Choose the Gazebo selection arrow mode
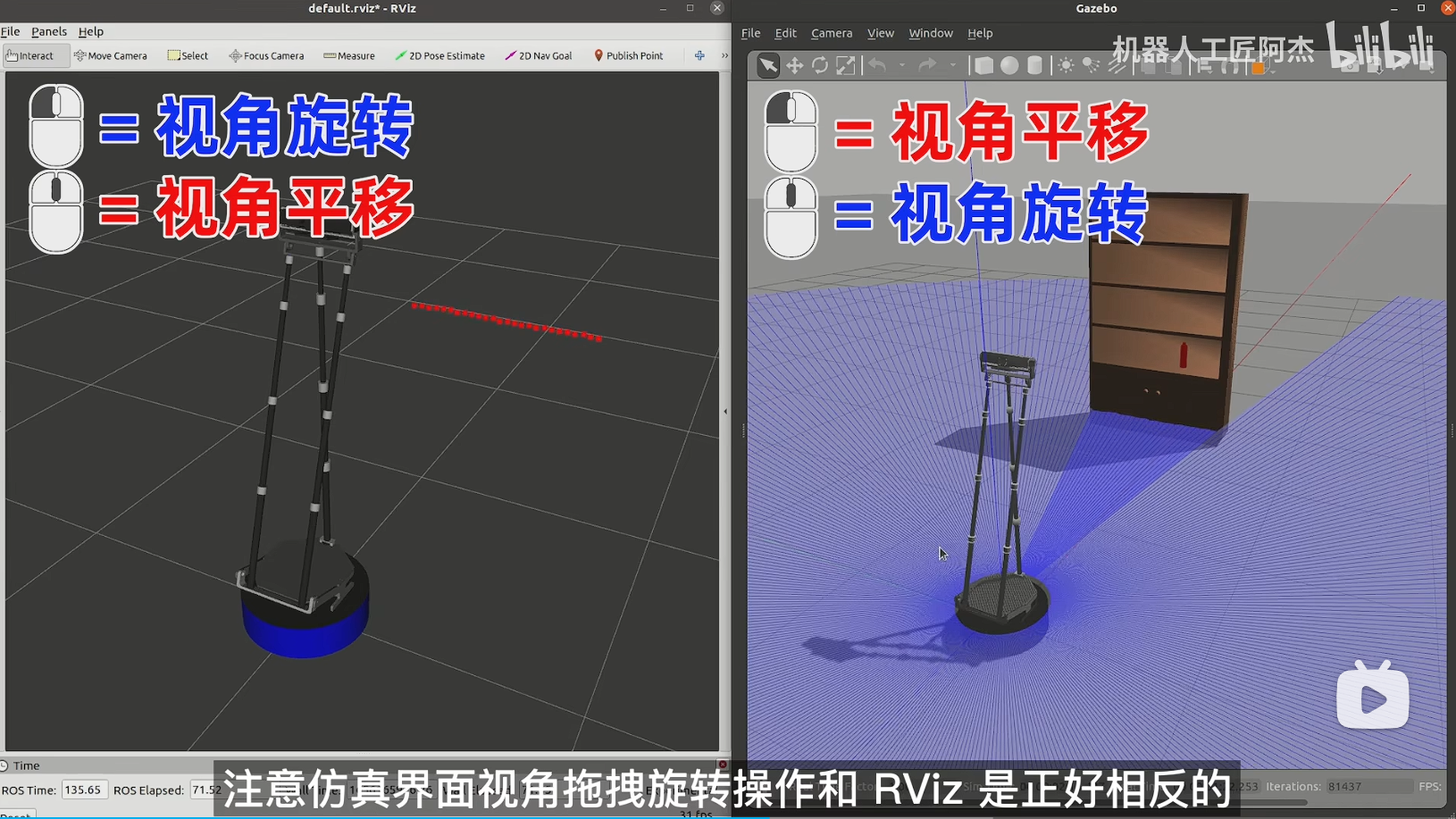 768,65
